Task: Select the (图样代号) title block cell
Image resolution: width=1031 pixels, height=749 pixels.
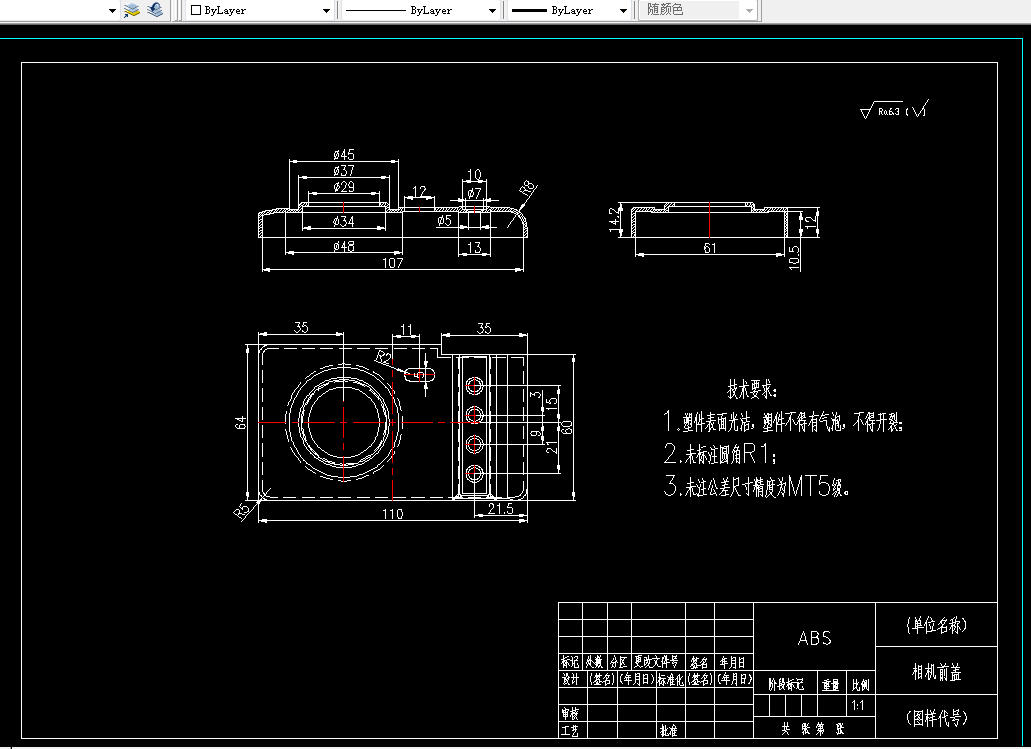Action: coord(936,717)
